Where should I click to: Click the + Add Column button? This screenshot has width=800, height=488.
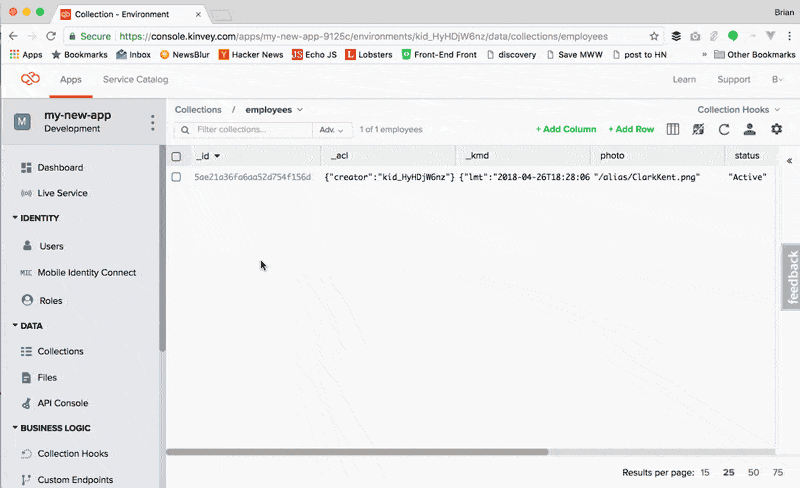pyautogui.click(x=566, y=129)
